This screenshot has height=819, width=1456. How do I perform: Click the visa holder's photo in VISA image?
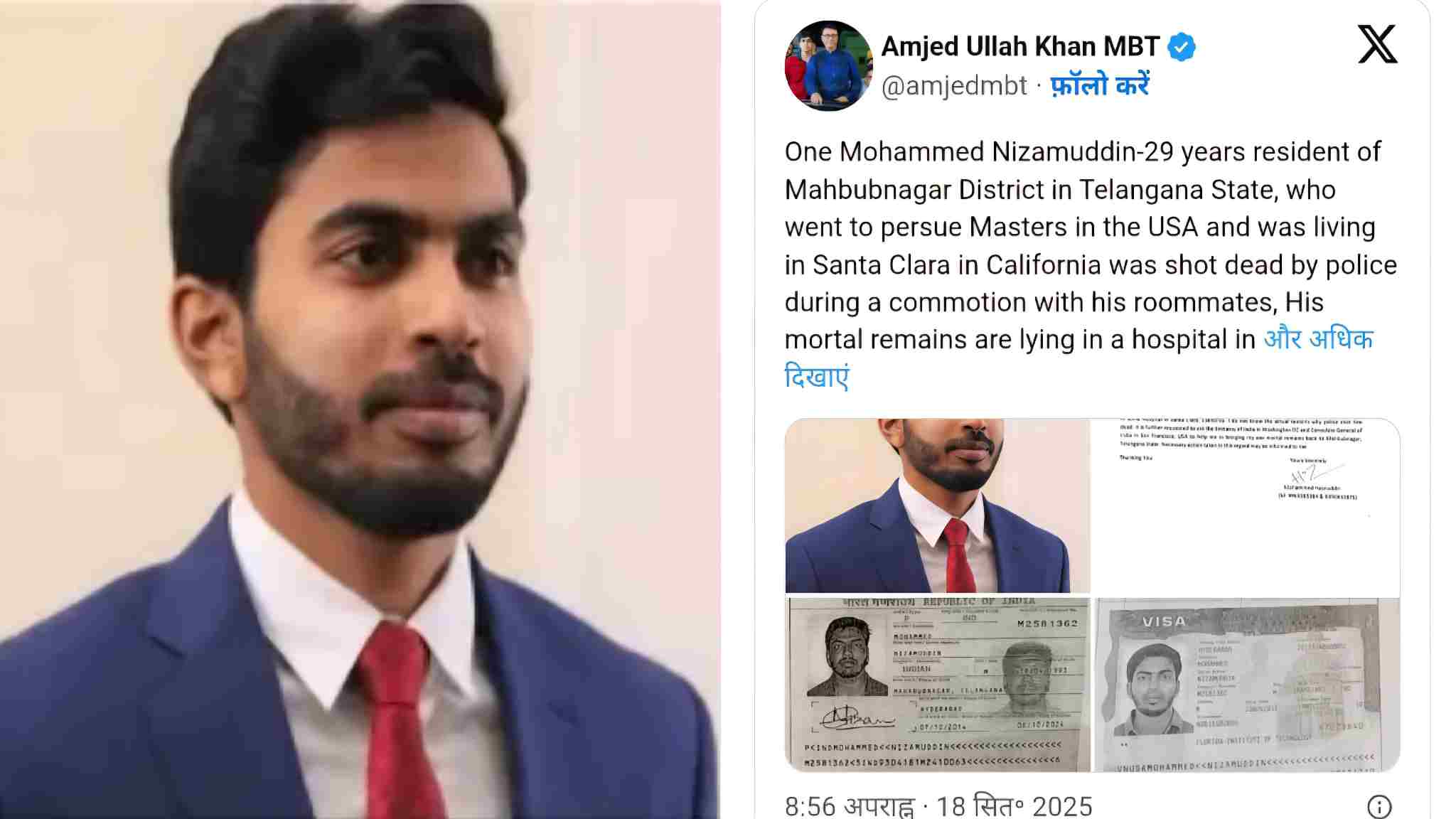1152,688
